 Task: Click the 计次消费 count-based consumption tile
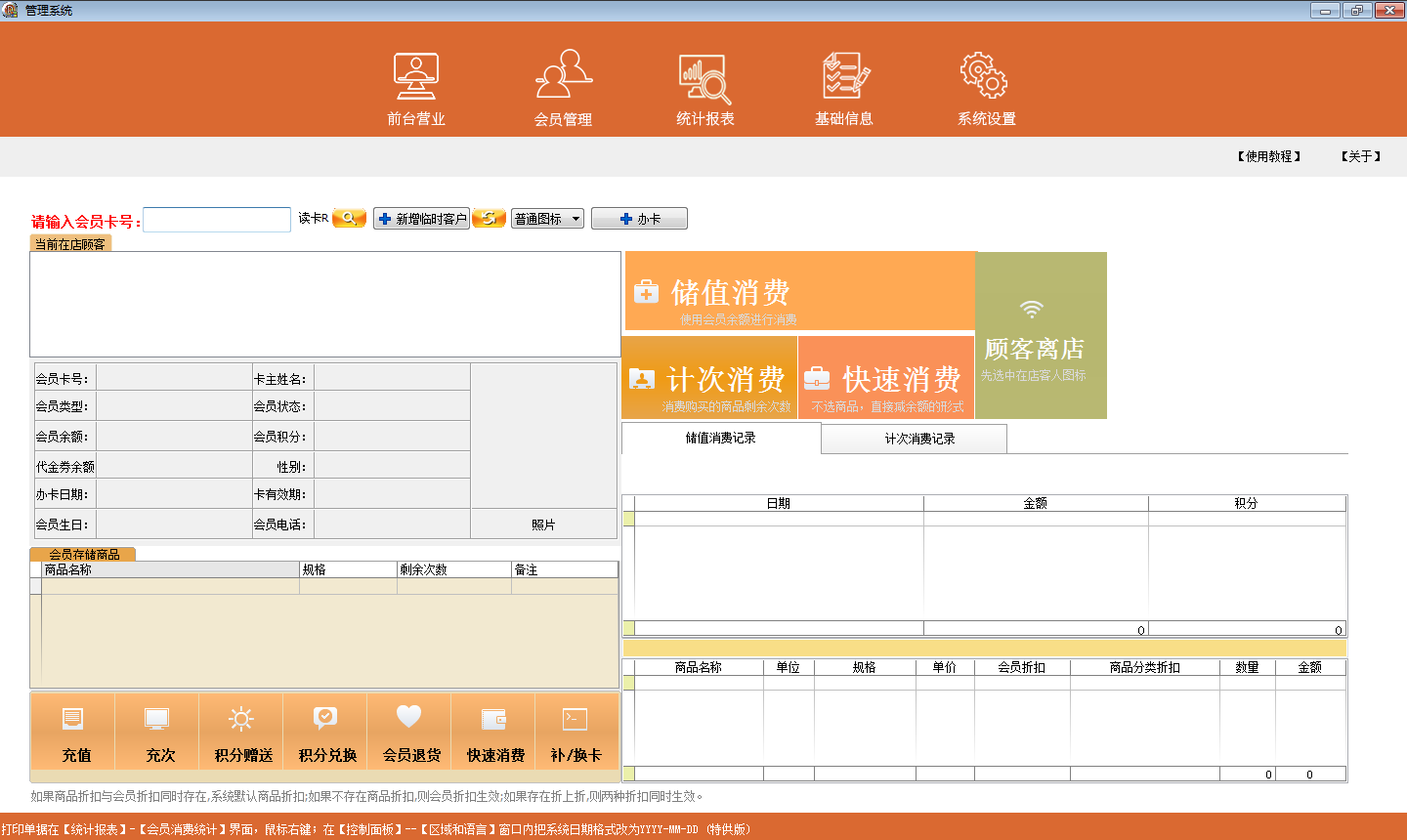tap(709, 377)
